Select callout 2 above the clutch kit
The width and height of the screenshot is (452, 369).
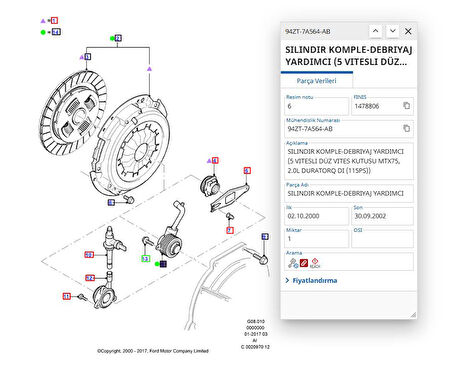118,38
